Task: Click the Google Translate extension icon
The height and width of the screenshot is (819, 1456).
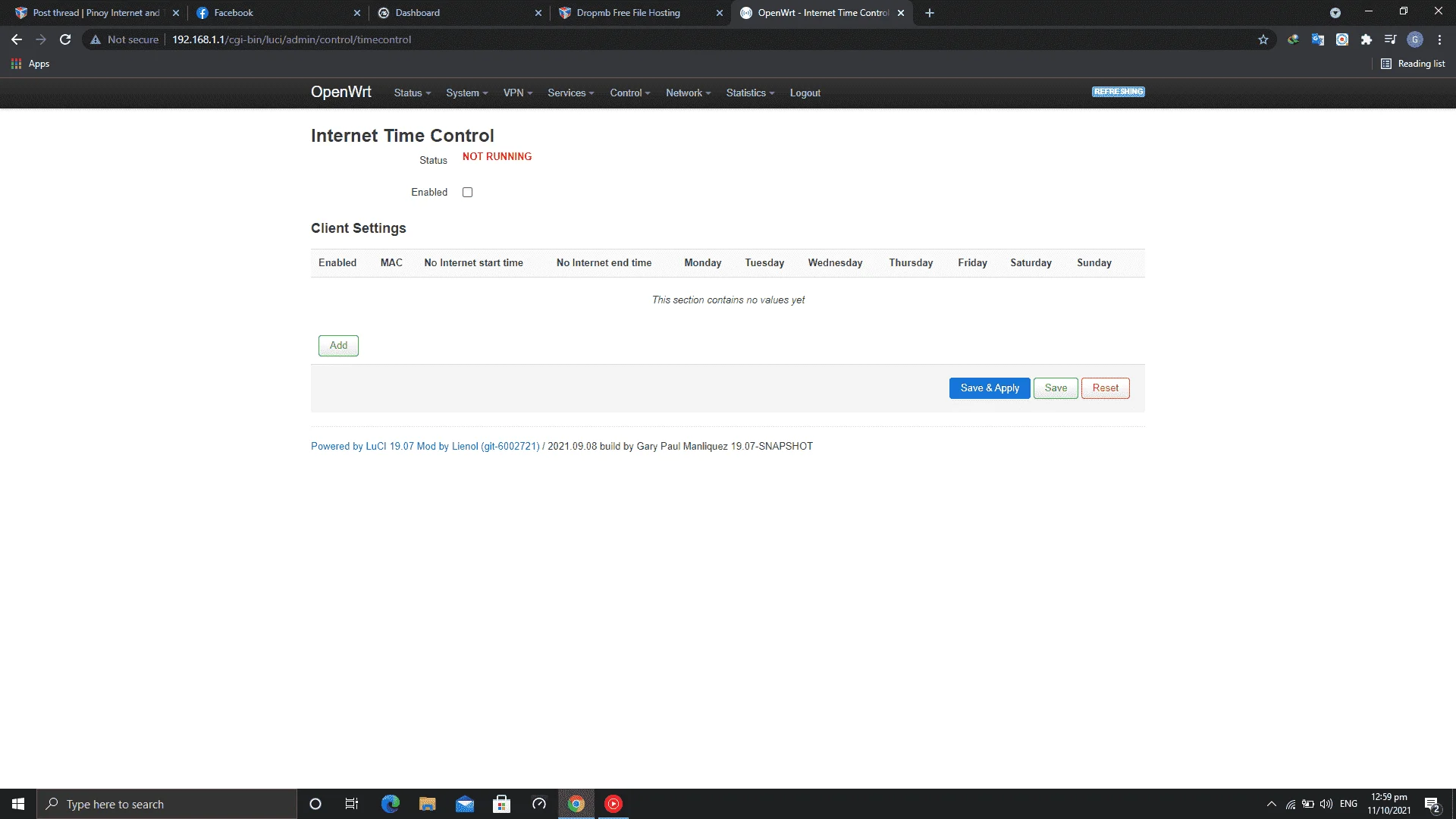Action: point(1318,39)
